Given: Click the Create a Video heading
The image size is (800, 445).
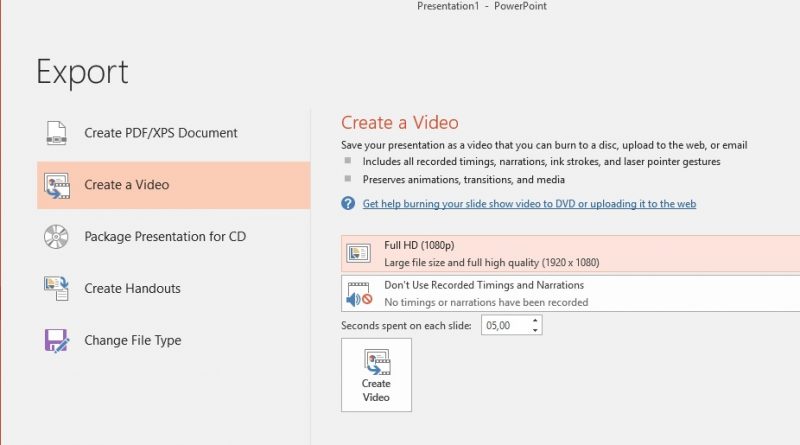Looking at the screenshot, I should click(399, 122).
